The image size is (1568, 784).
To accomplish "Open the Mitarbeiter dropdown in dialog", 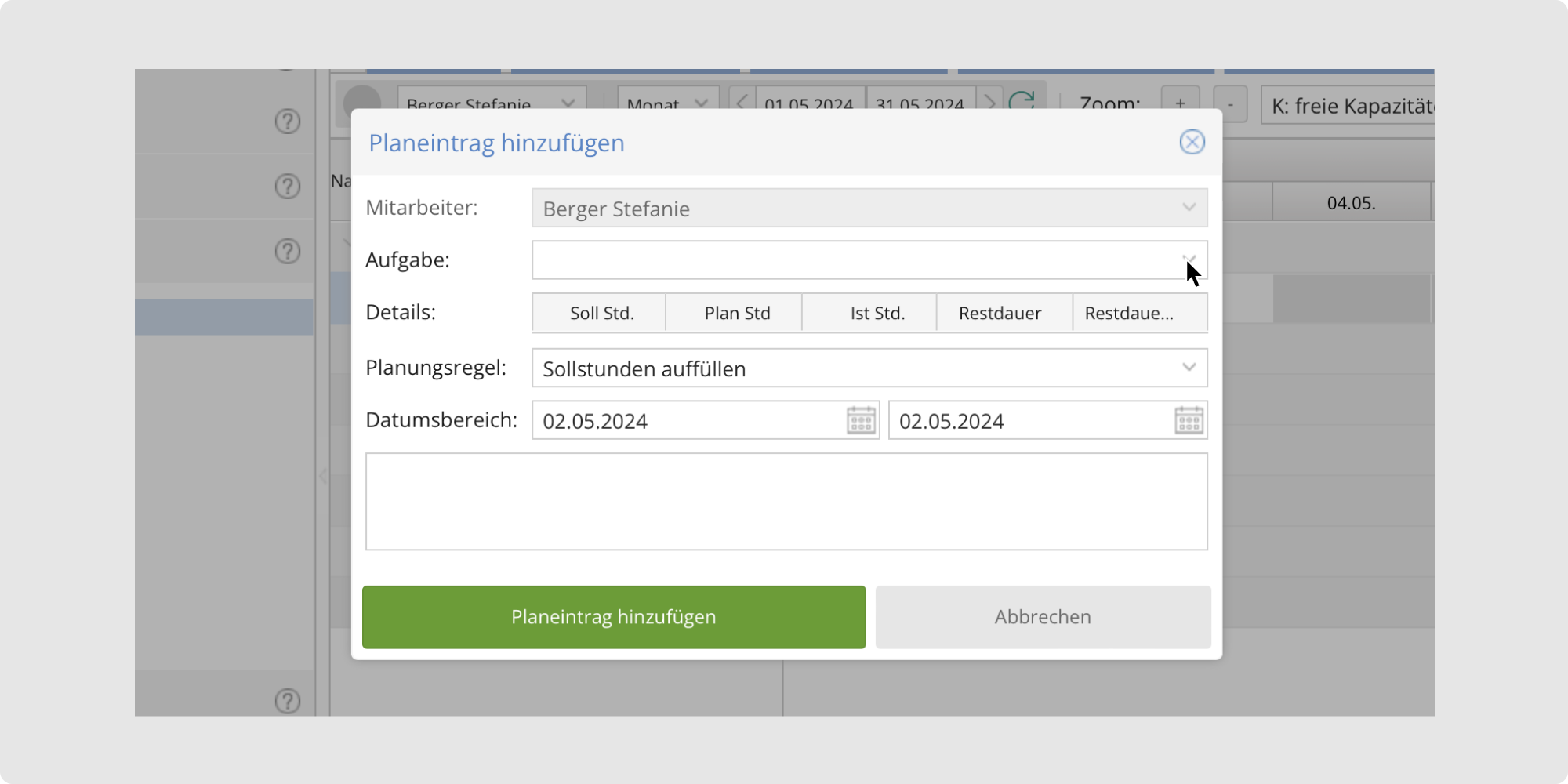I will (x=1189, y=208).
